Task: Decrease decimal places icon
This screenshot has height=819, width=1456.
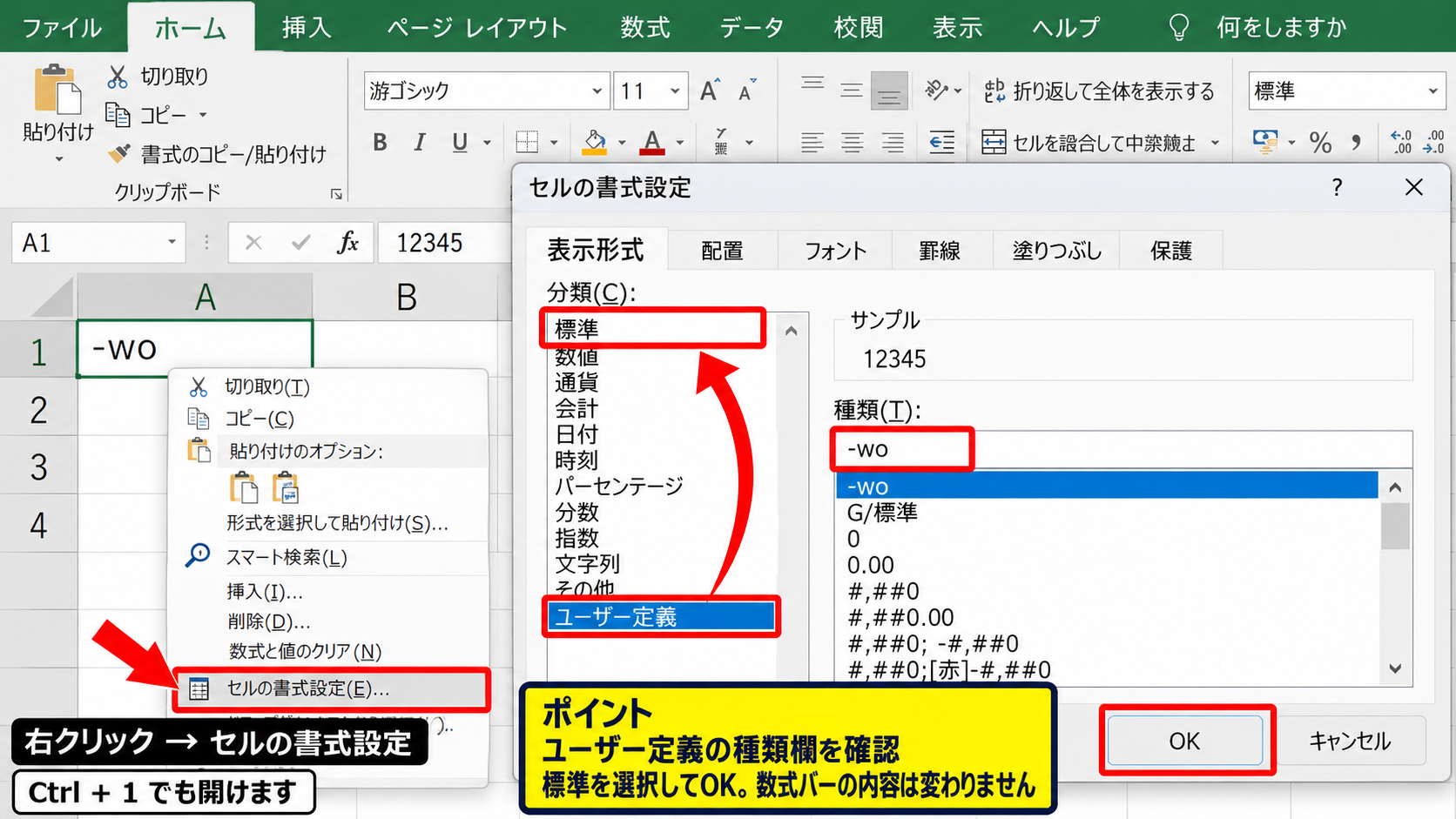Action: pyautogui.click(x=1433, y=142)
